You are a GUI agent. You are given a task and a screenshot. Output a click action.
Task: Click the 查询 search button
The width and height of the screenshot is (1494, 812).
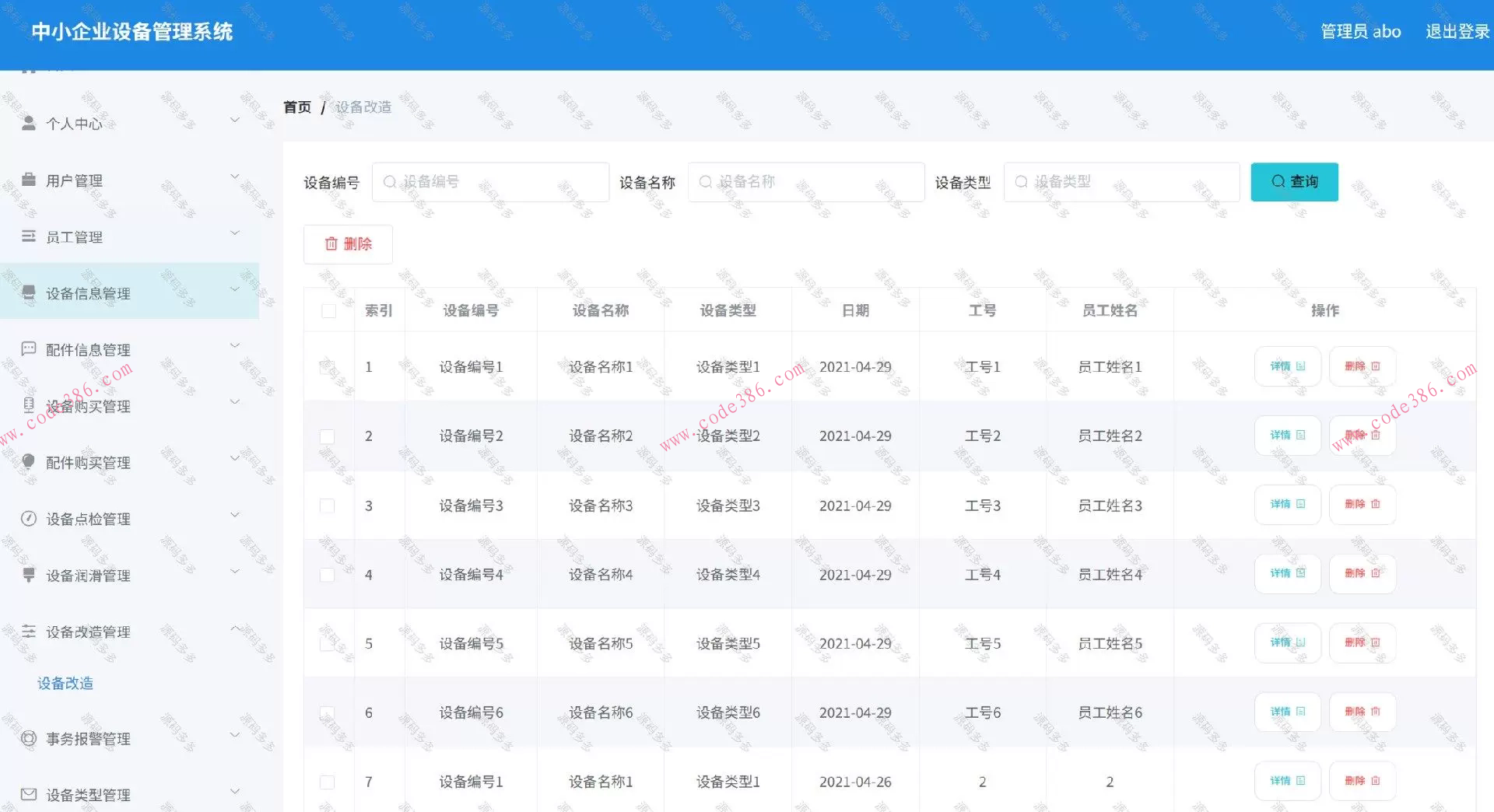click(1294, 181)
